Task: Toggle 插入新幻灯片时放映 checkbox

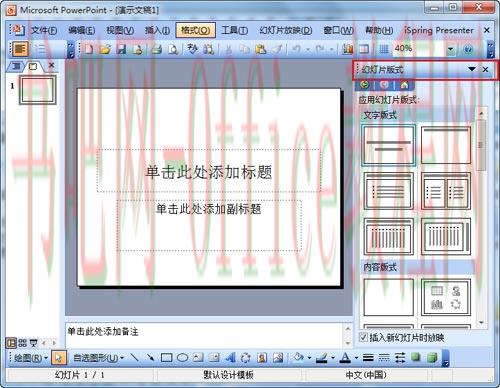Action: (x=363, y=337)
